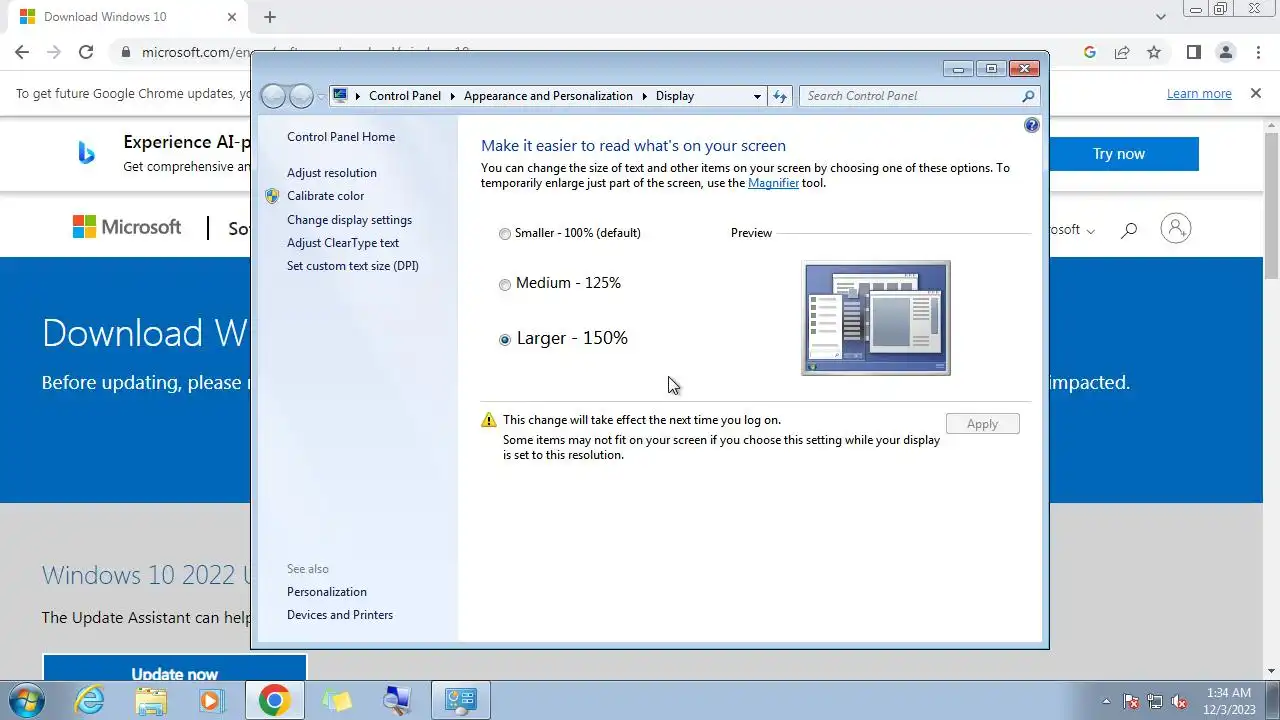The image size is (1280, 720).
Task: Click the Control Panel help icon
Action: coord(1032,125)
